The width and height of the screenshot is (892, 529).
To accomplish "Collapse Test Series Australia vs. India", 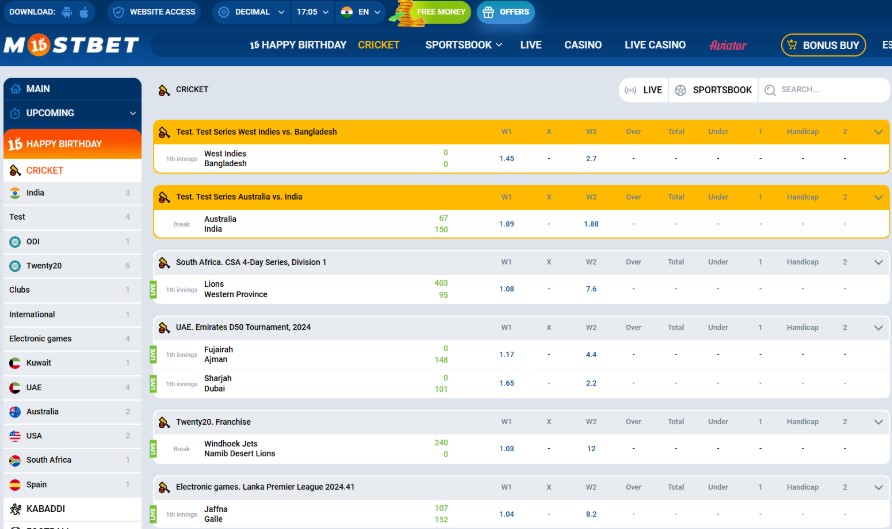I will [x=878, y=197].
